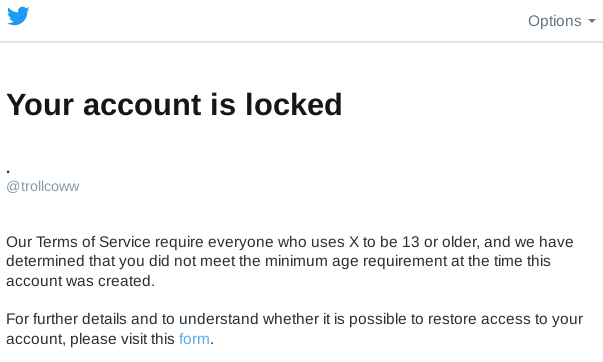The width and height of the screenshot is (603, 362).
Task: Open the account restore form link
Action: [194, 339]
